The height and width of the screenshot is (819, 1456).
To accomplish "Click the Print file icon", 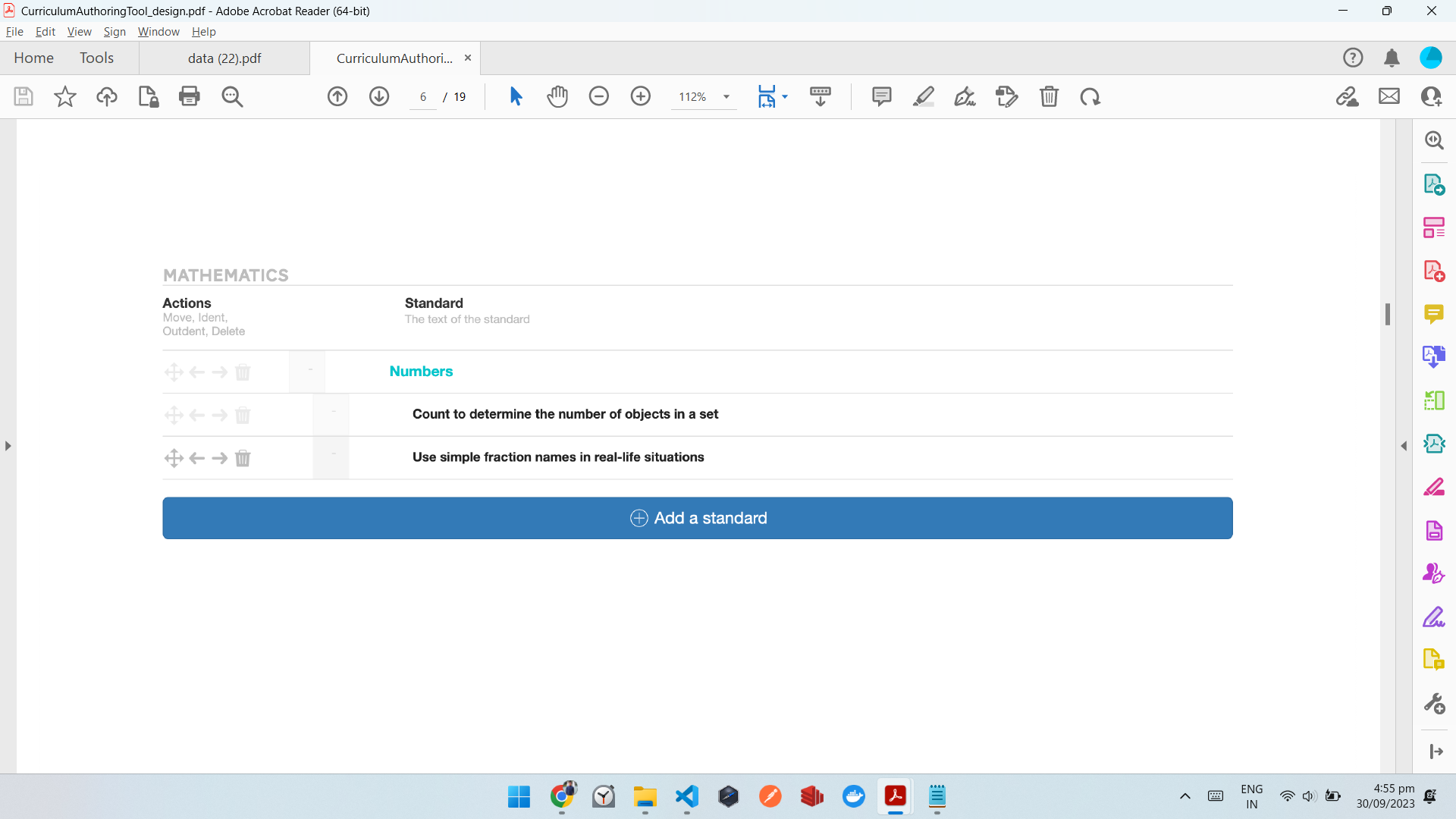I will pos(190,96).
